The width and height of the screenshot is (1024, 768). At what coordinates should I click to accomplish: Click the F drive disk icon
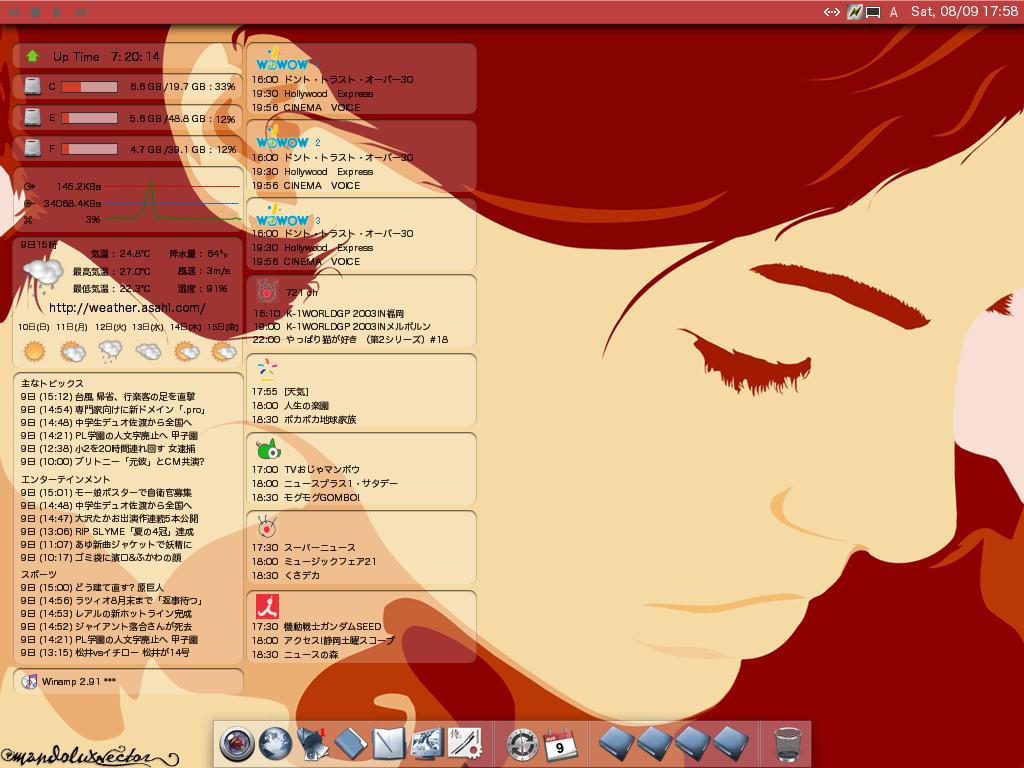[33, 149]
